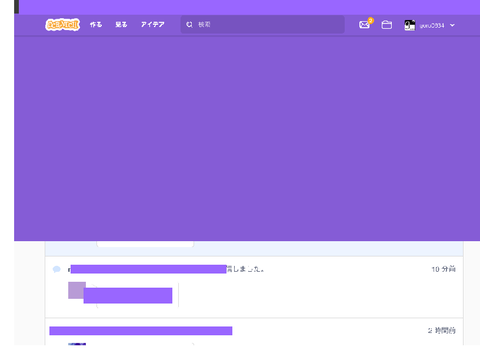
Task: Open the messages envelope icon
Action: [364, 25]
